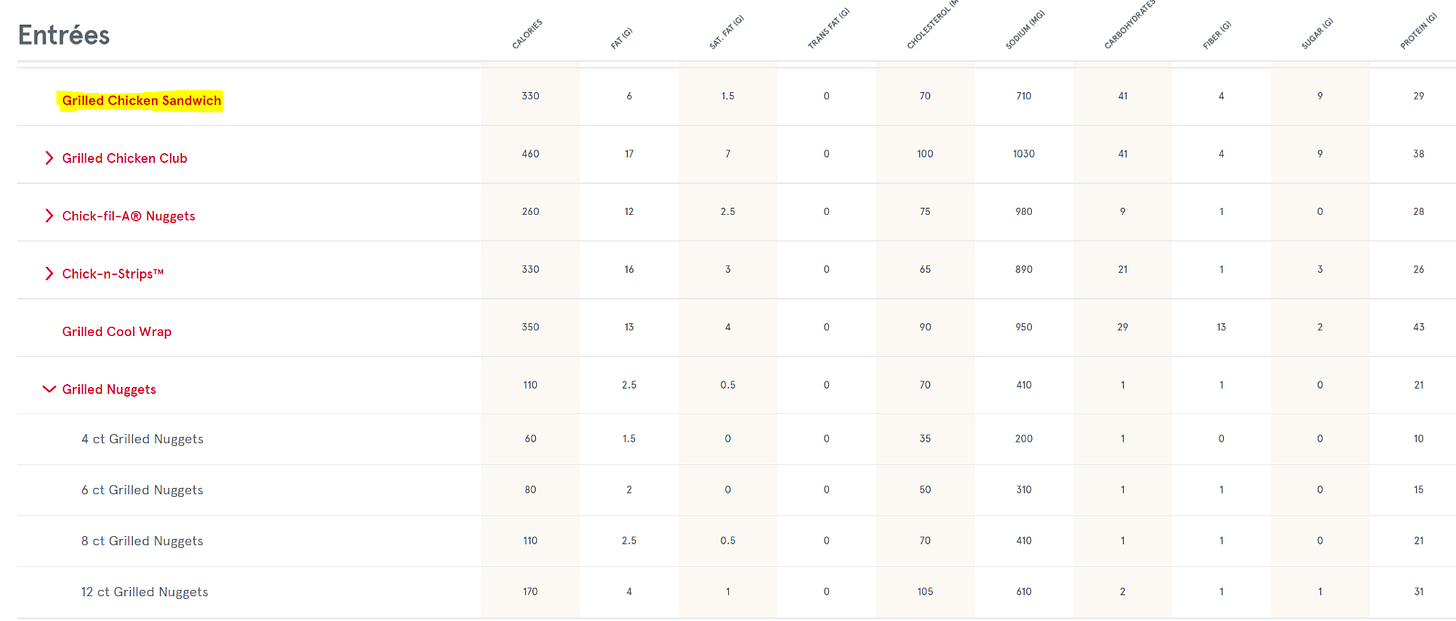
Task: Open the Grilled Chicken Sandwich link
Action: 142,101
